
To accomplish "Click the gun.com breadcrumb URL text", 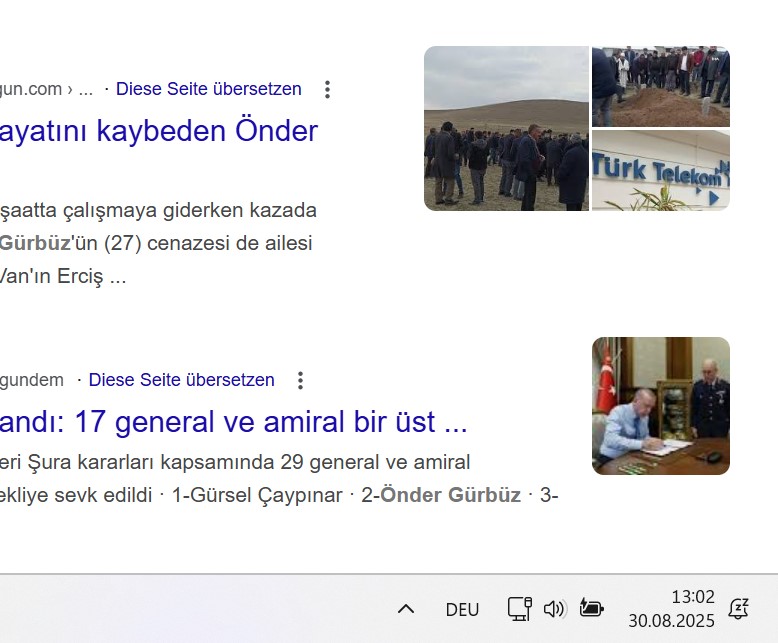I will pyautogui.click(x=46, y=89).
